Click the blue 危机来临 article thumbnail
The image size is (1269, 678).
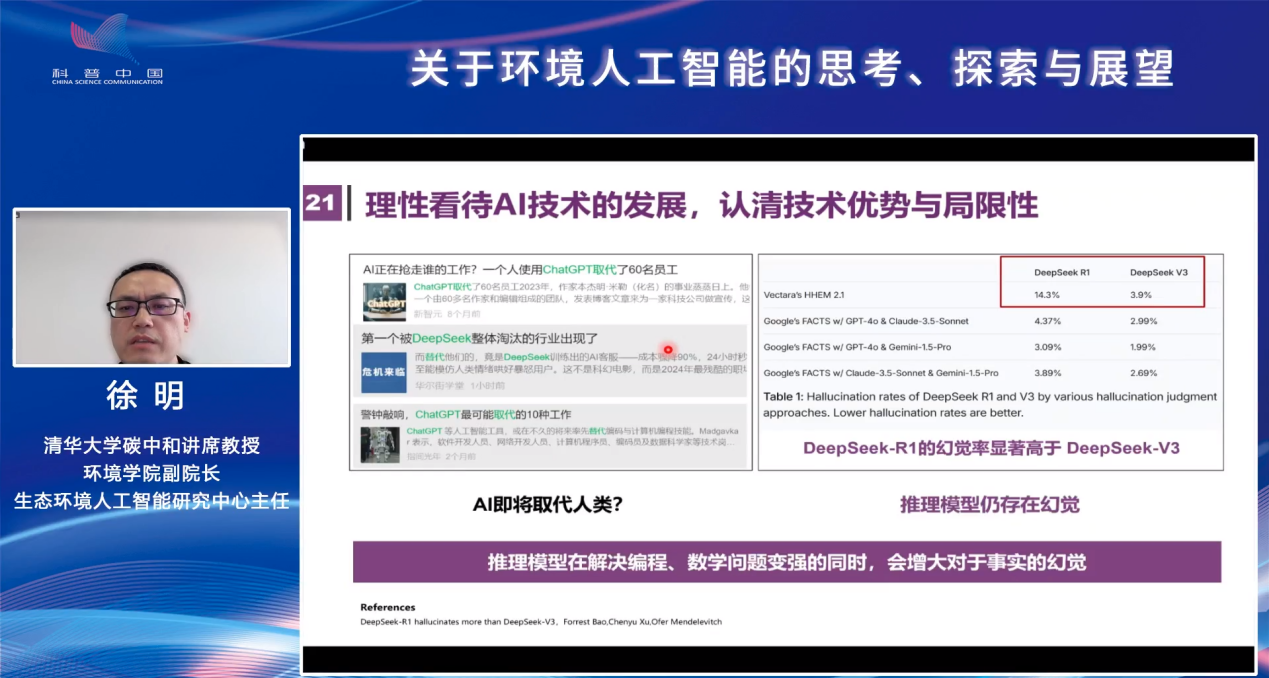coord(384,372)
